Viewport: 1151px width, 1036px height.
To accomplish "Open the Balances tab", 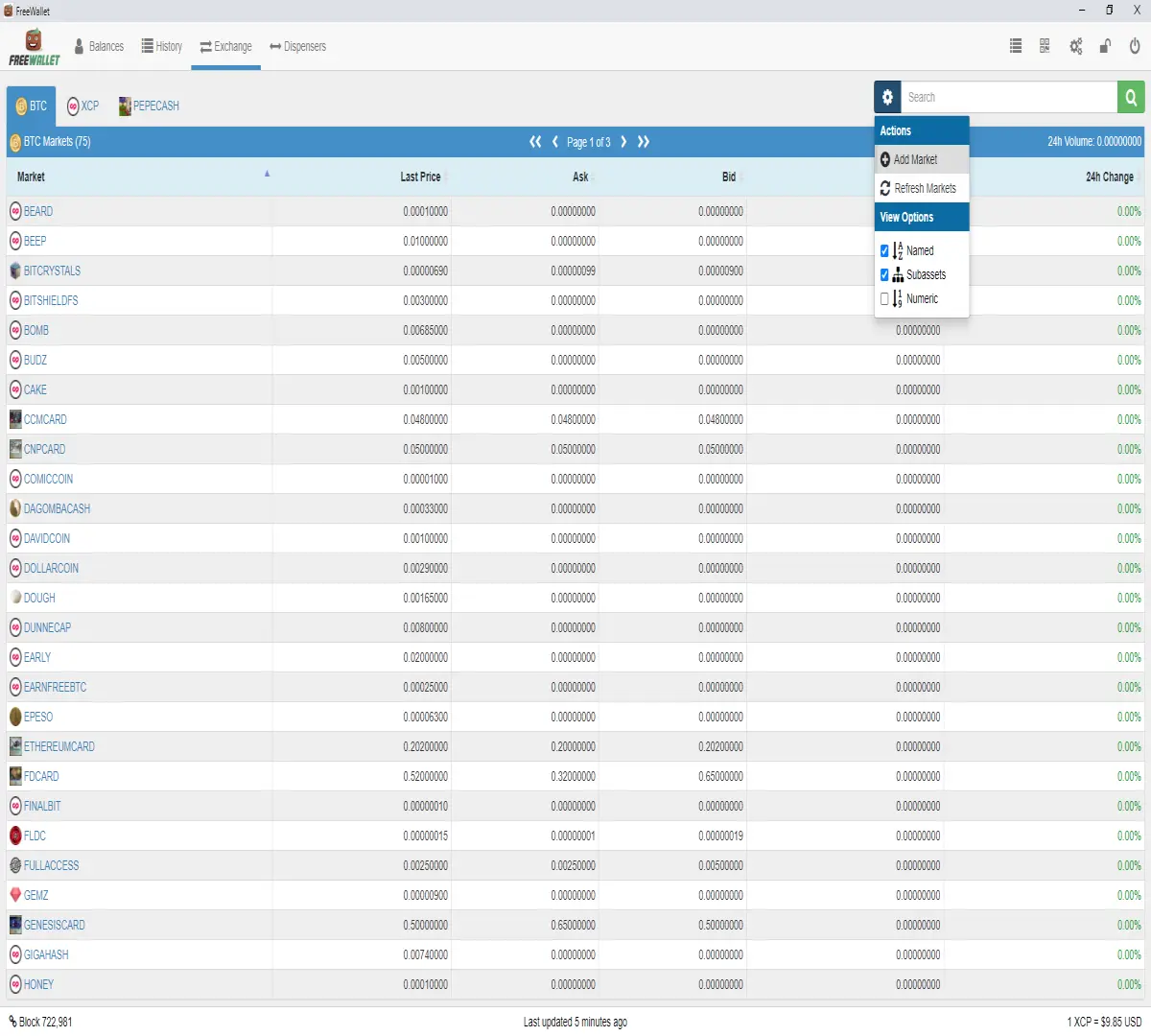I will (x=99, y=46).
